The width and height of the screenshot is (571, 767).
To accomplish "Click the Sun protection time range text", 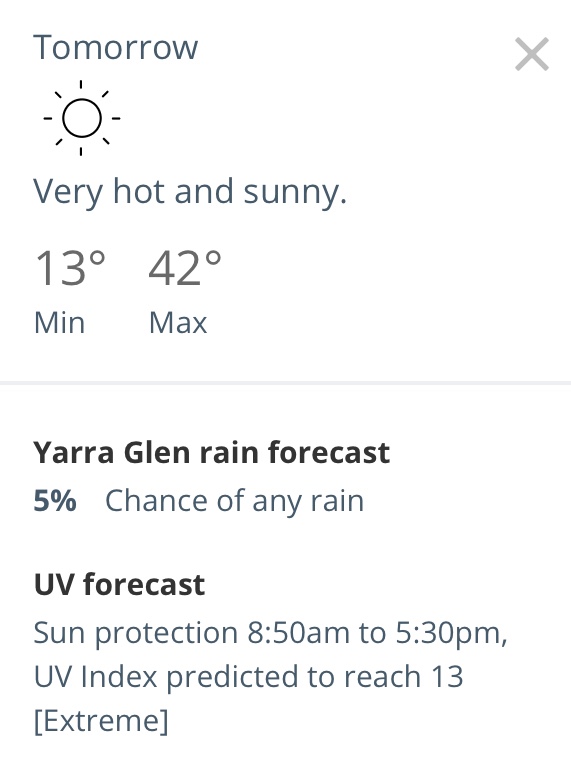I will 270,633.
